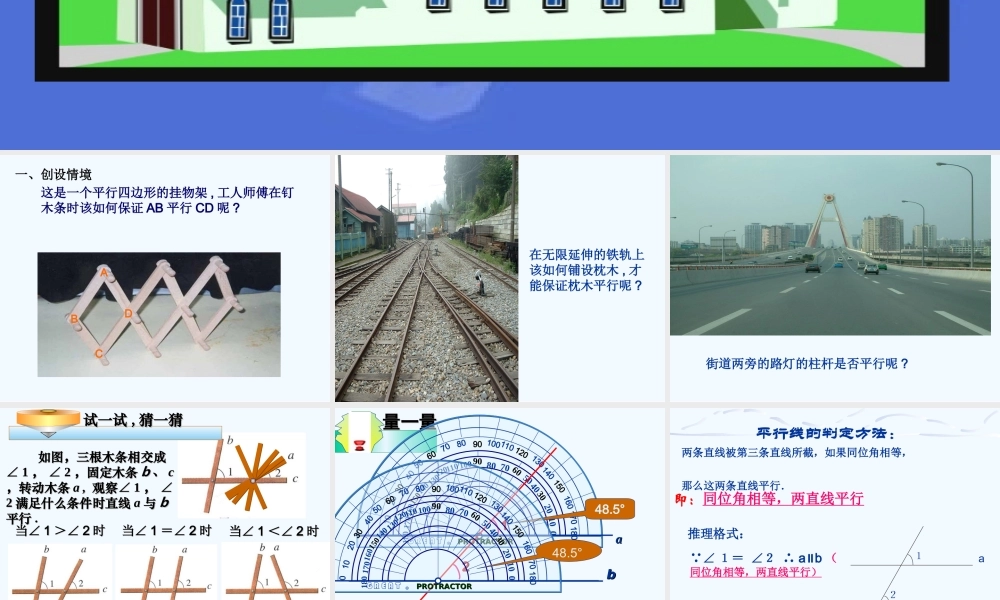Select the '量一量' protractor slide thumbnail

pos(499,504)
